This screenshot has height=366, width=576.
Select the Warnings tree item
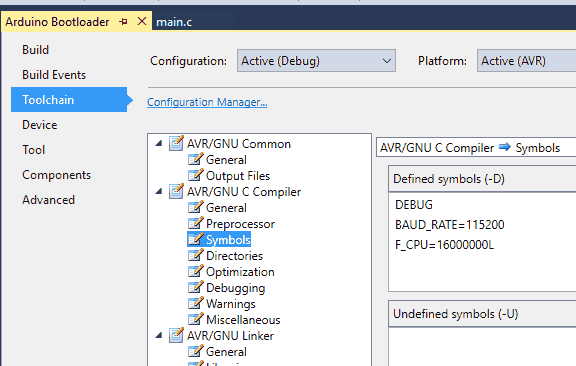click(231, 304)
